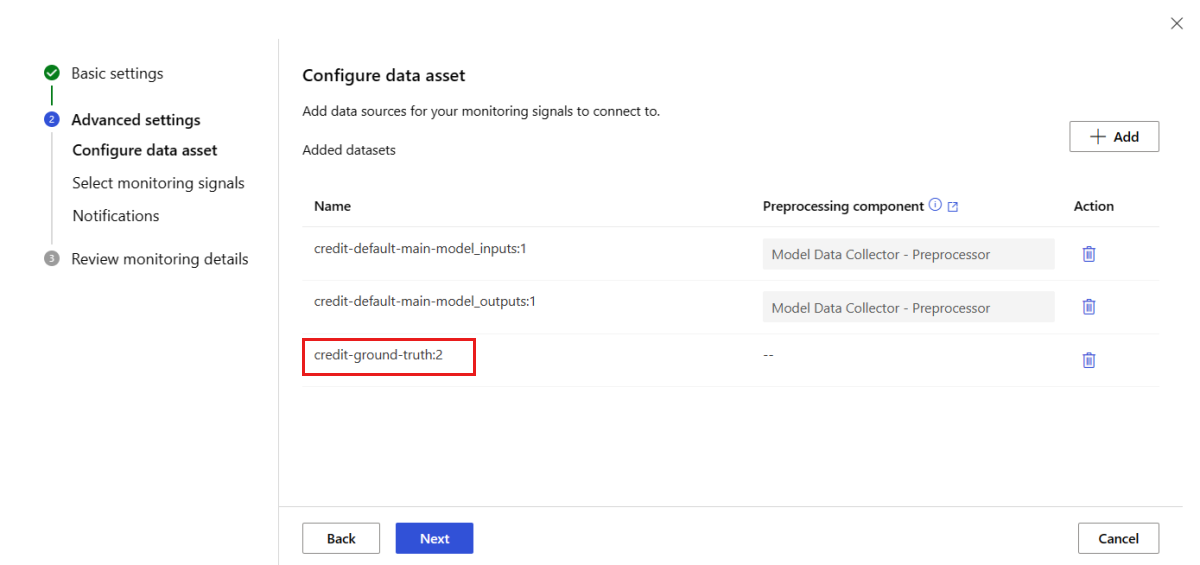Delete the credit-default-main-model_outputs:1 dataset
This screenshot has width=1200, height=565.
coord(1089,307)
